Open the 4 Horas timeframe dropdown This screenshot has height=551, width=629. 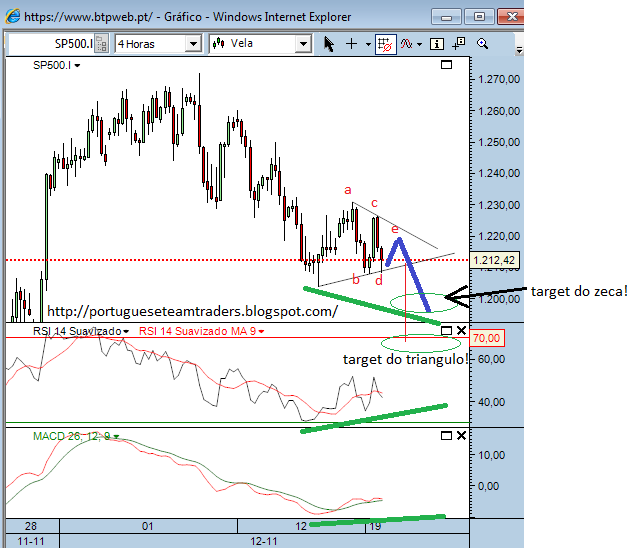coord(193,44)
